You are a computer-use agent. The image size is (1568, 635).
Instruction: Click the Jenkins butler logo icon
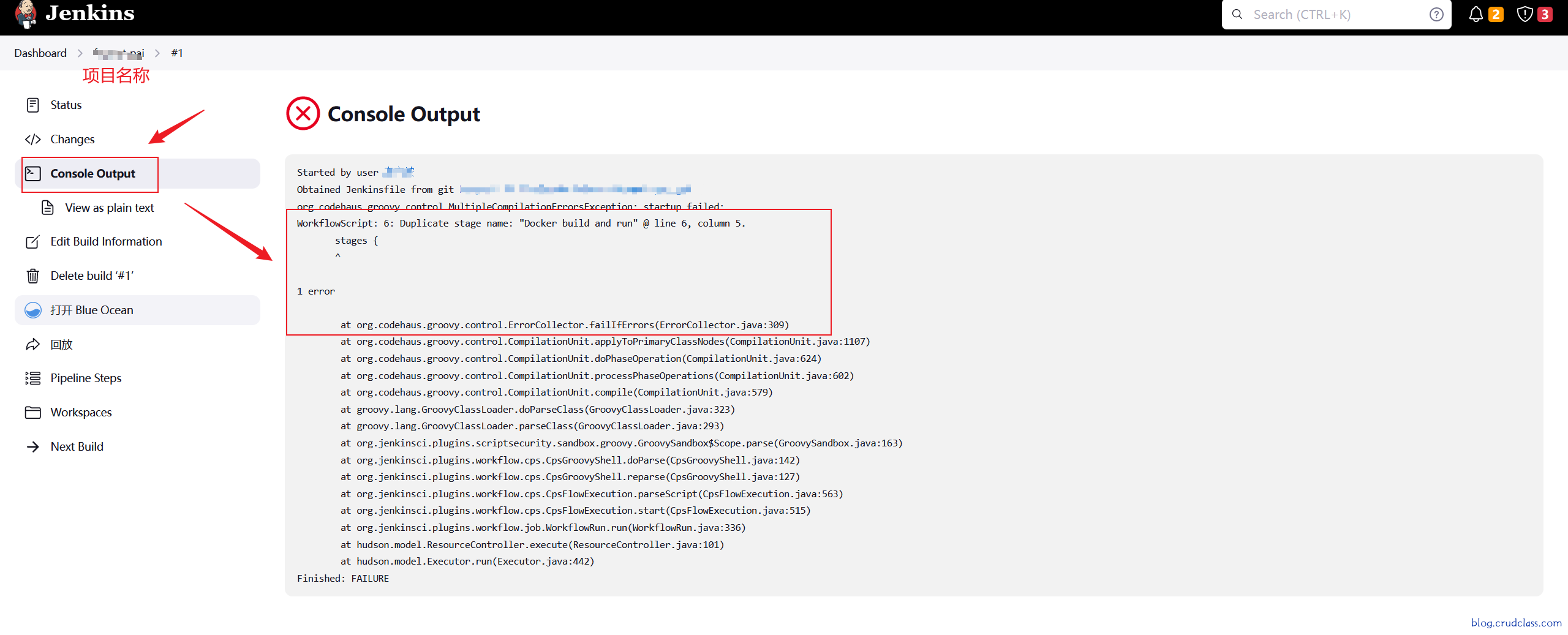coord(26,14)
